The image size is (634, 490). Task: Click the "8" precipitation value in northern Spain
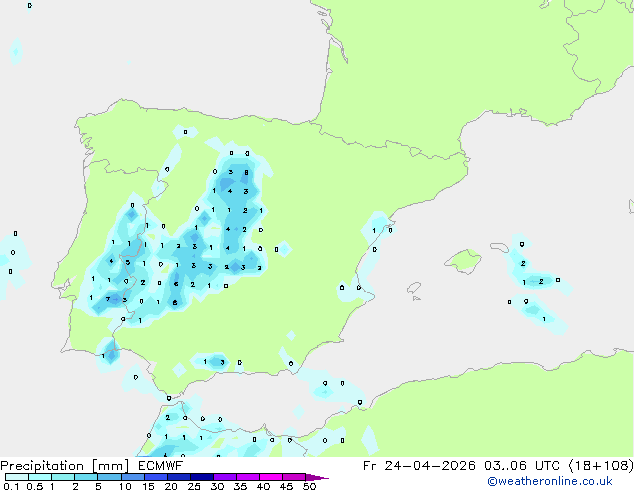coord(246,173)
